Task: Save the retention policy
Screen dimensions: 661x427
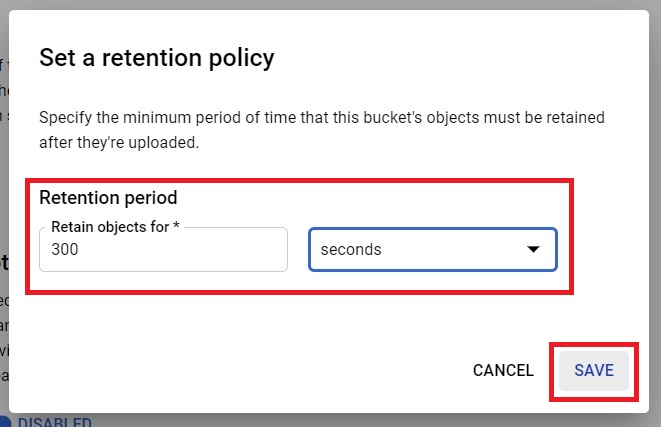Action: point(594,371)
